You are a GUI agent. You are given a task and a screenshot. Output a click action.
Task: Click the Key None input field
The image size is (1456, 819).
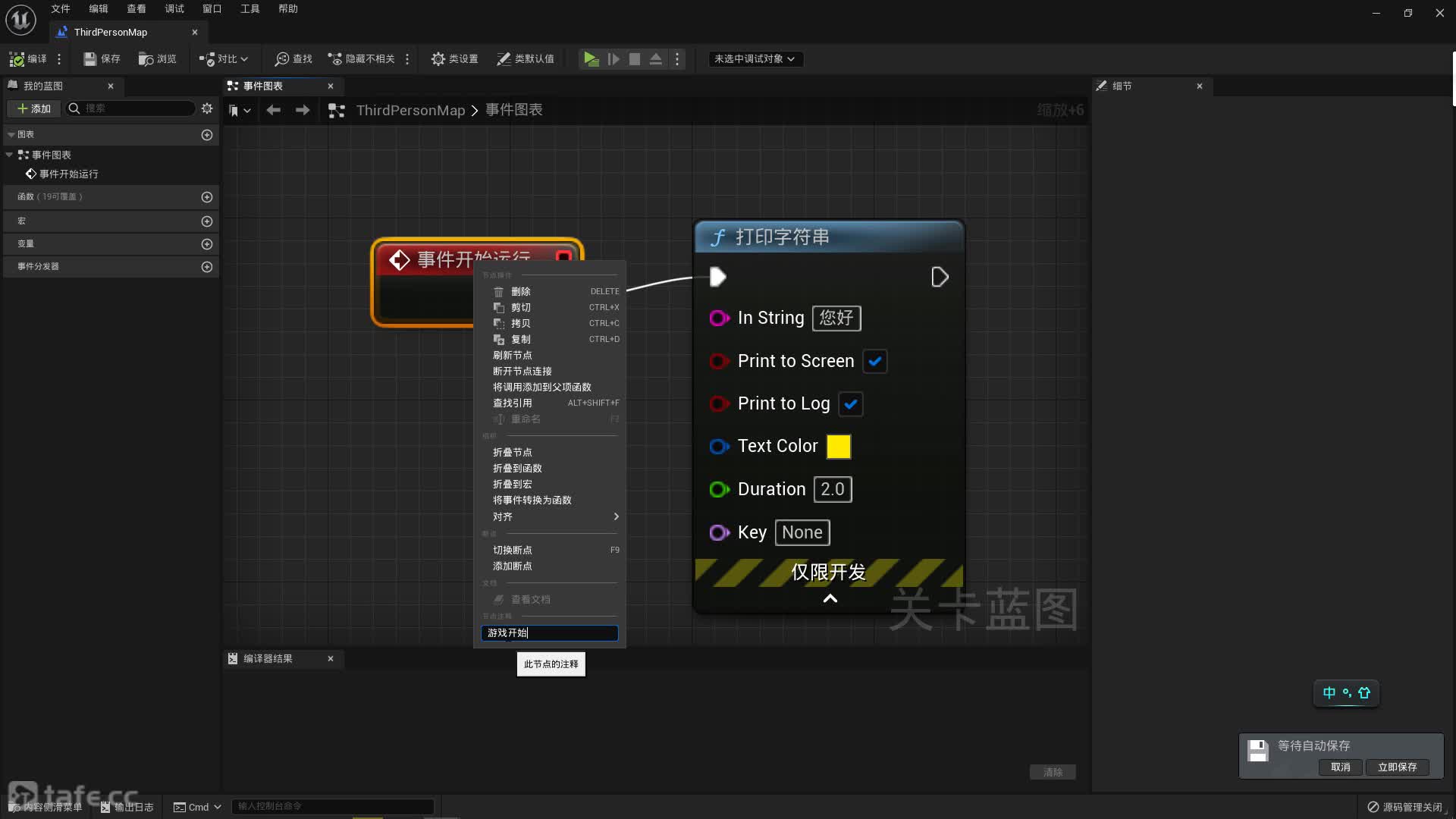[802, 532]
